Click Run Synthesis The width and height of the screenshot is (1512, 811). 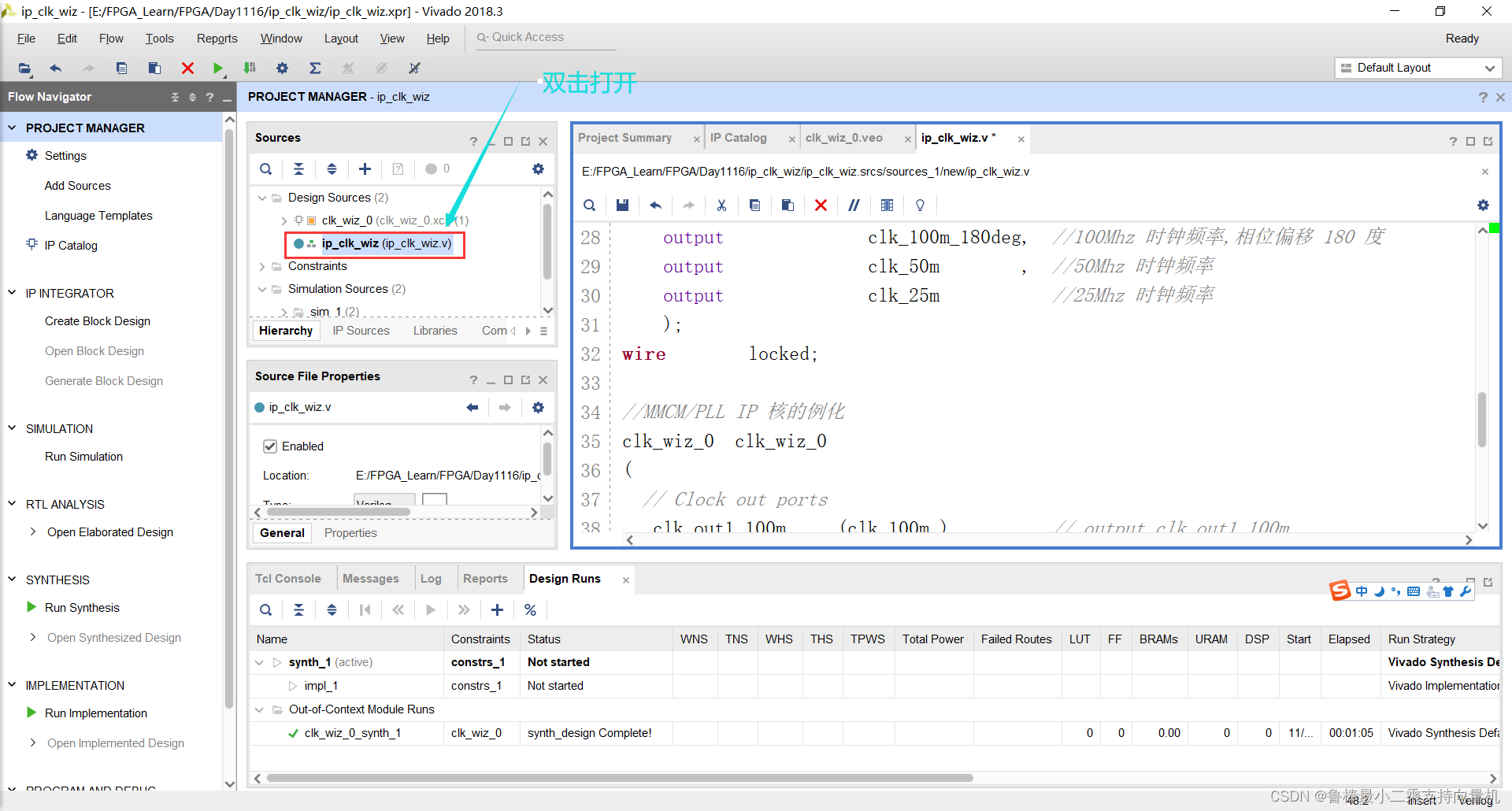82,608
